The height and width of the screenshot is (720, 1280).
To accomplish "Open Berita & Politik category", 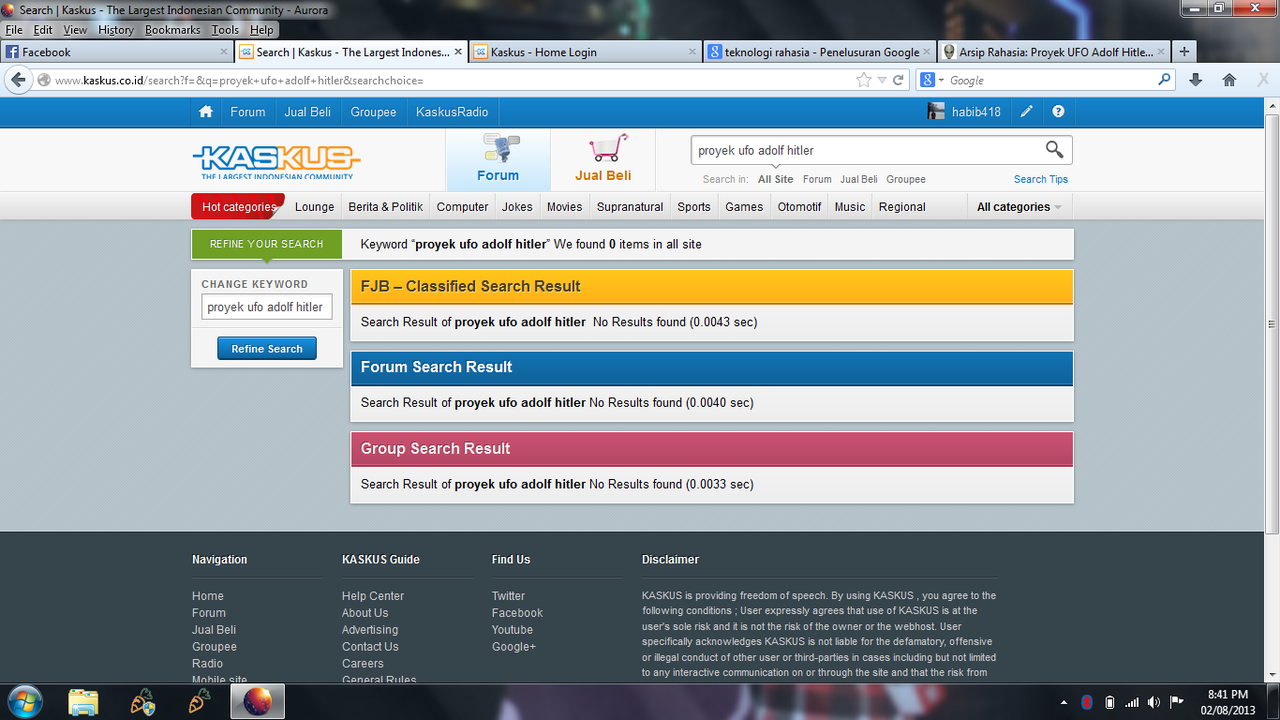I will [x=386, y=207].
